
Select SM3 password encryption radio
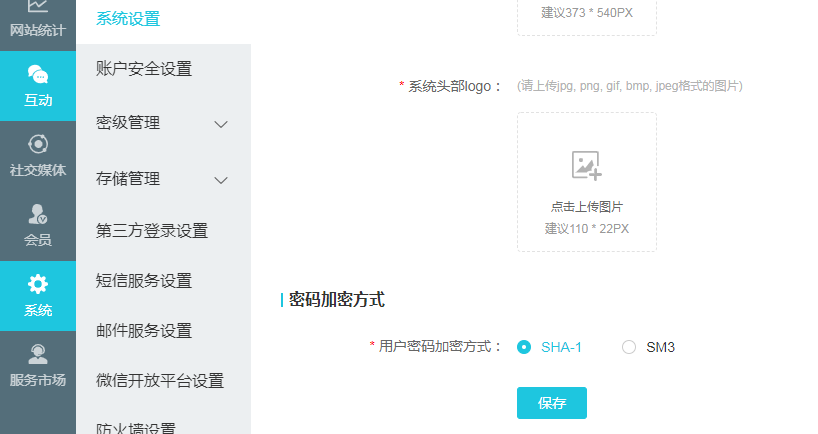pyautogui.click(x=629, y=347)
